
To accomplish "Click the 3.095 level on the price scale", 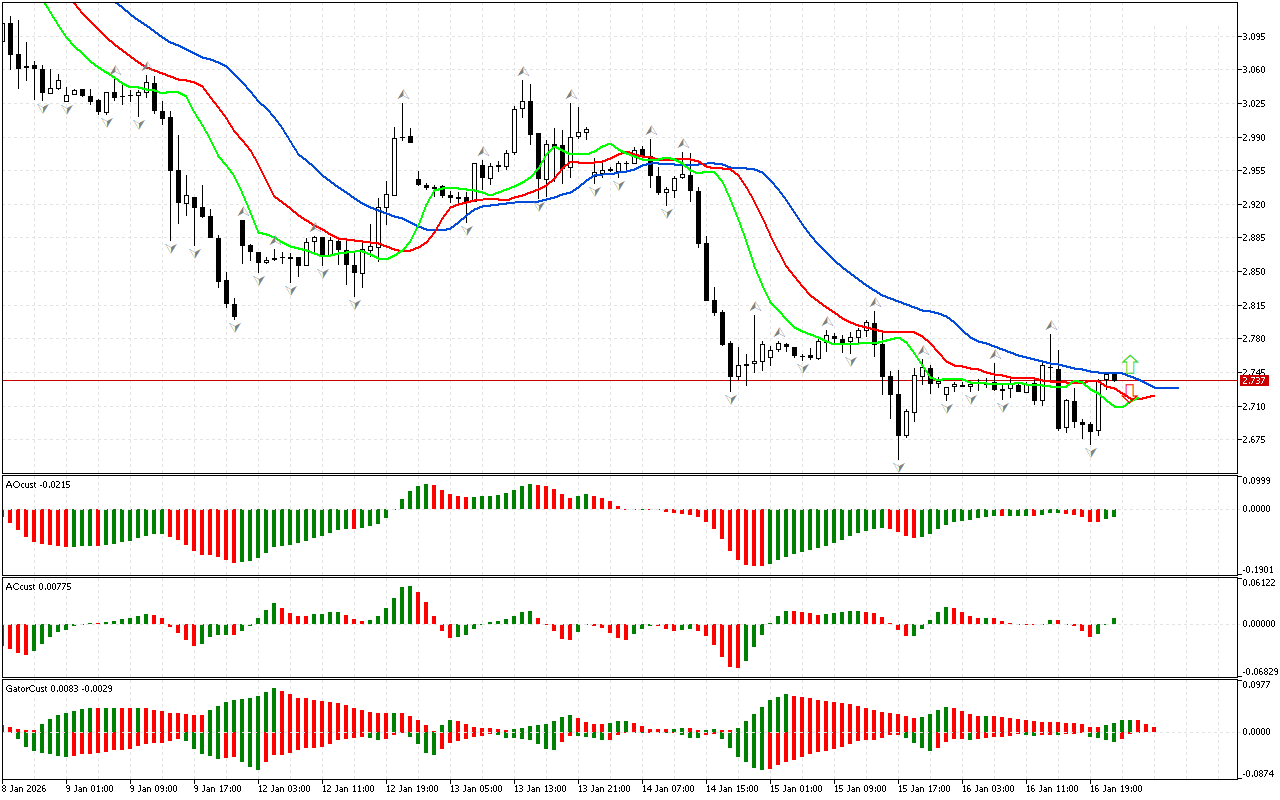I will (1253, 36).
